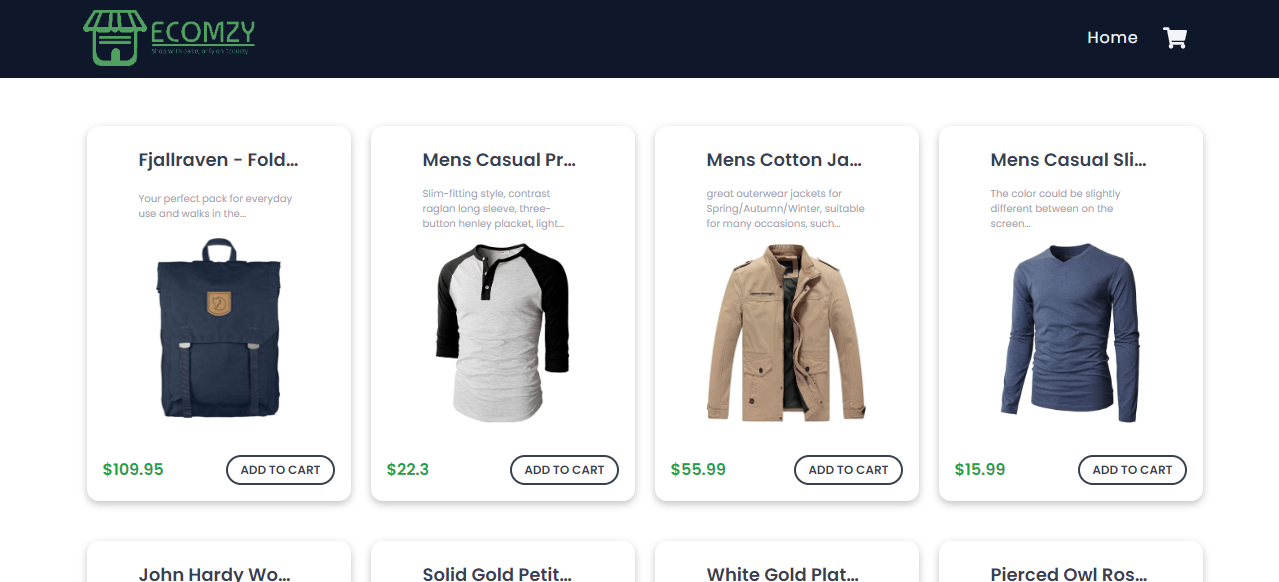Add Mens Casual Slim Fit to cart
Image resolution: width=1279 pixels, height=582 pixels.
tap(1132, 470)
